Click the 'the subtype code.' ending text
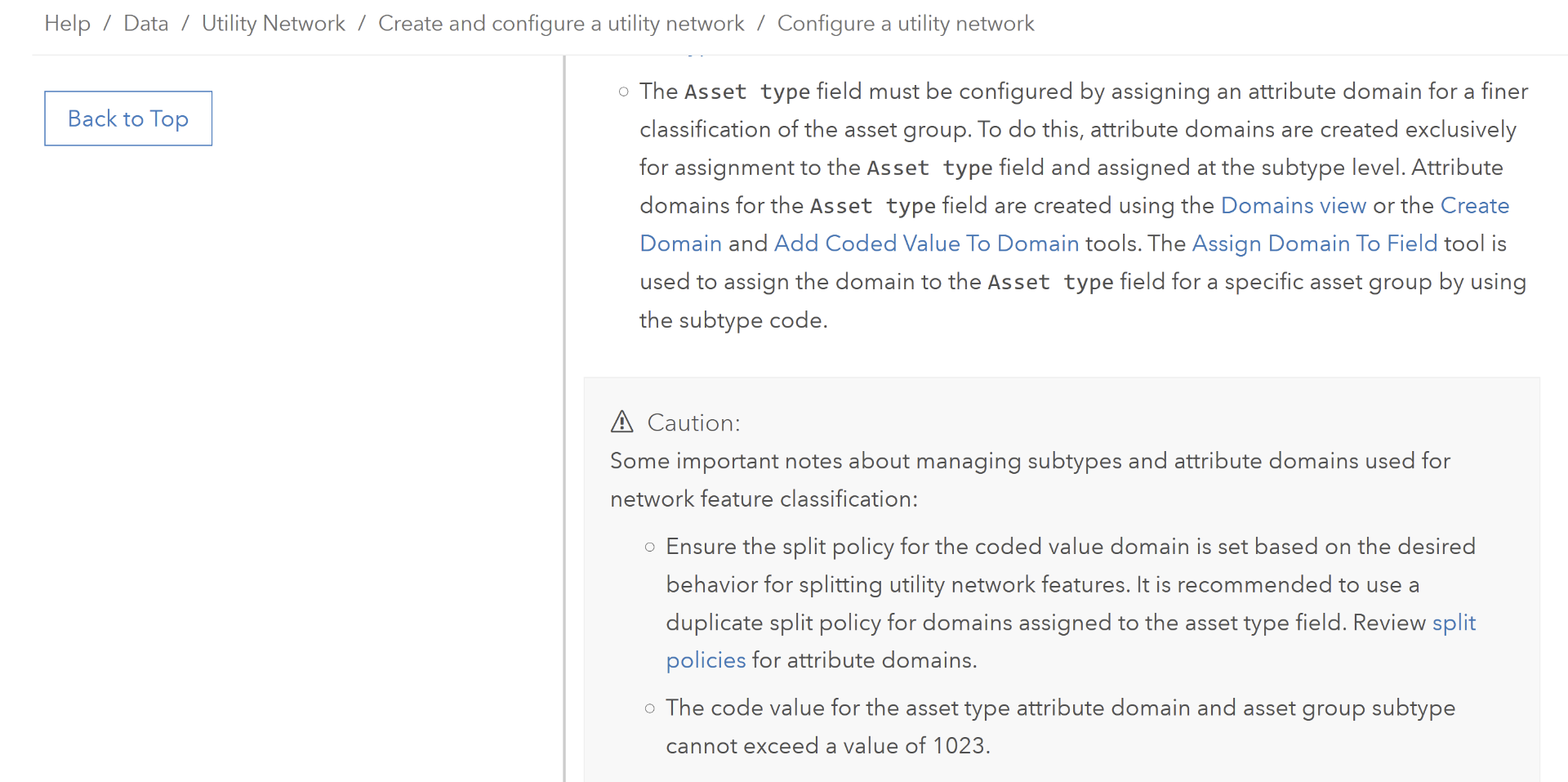 pos(733,320)
